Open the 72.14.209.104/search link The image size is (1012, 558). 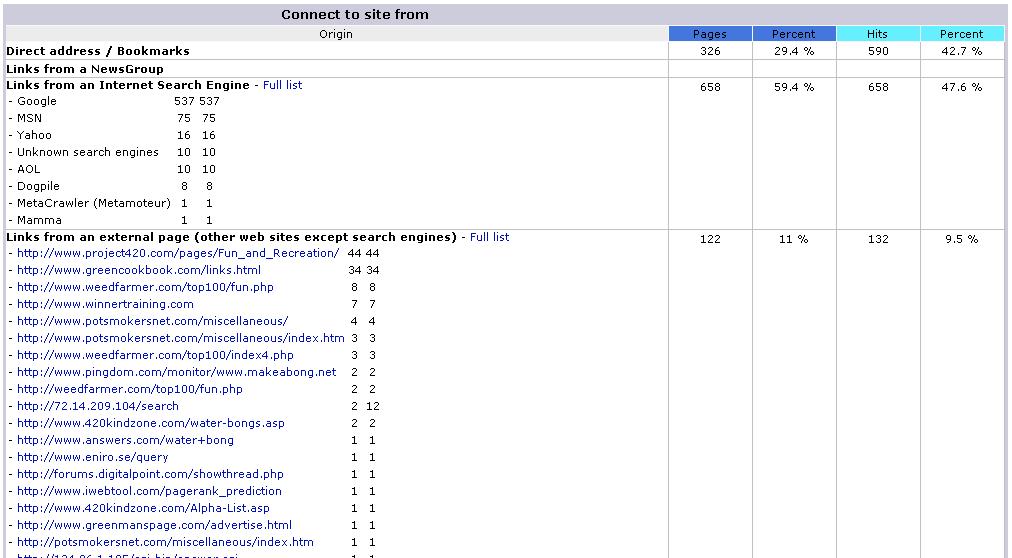[x=97, y=406]
